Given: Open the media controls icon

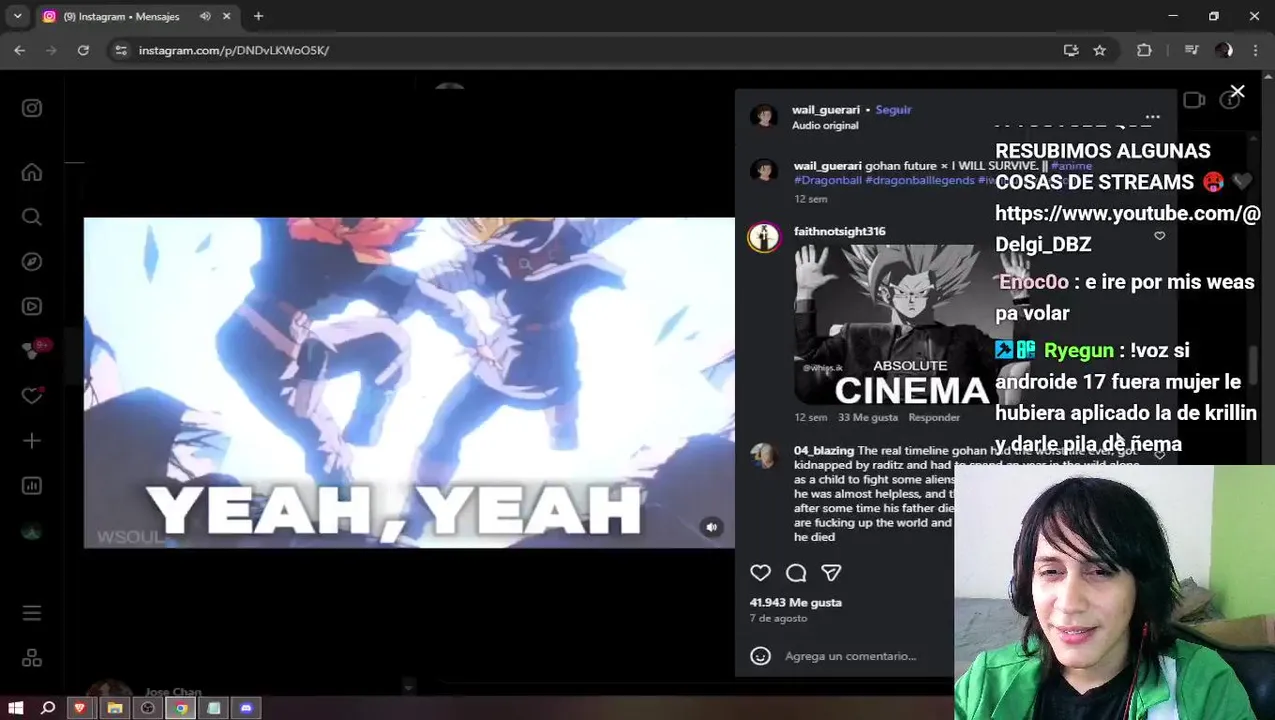Looking at the screenshot, I should coord(1191,50).
